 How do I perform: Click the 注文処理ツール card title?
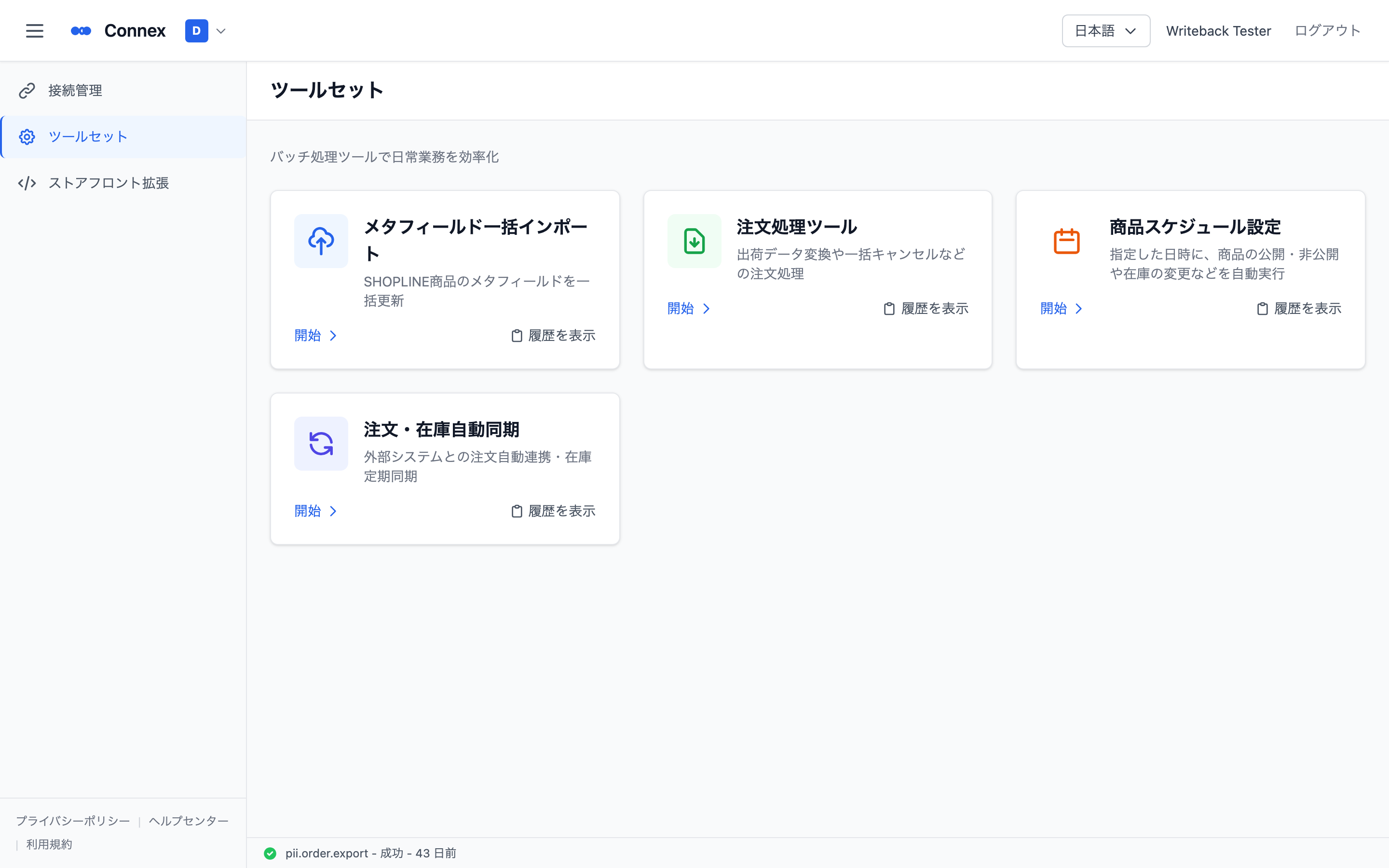click(x=797, y=227)
